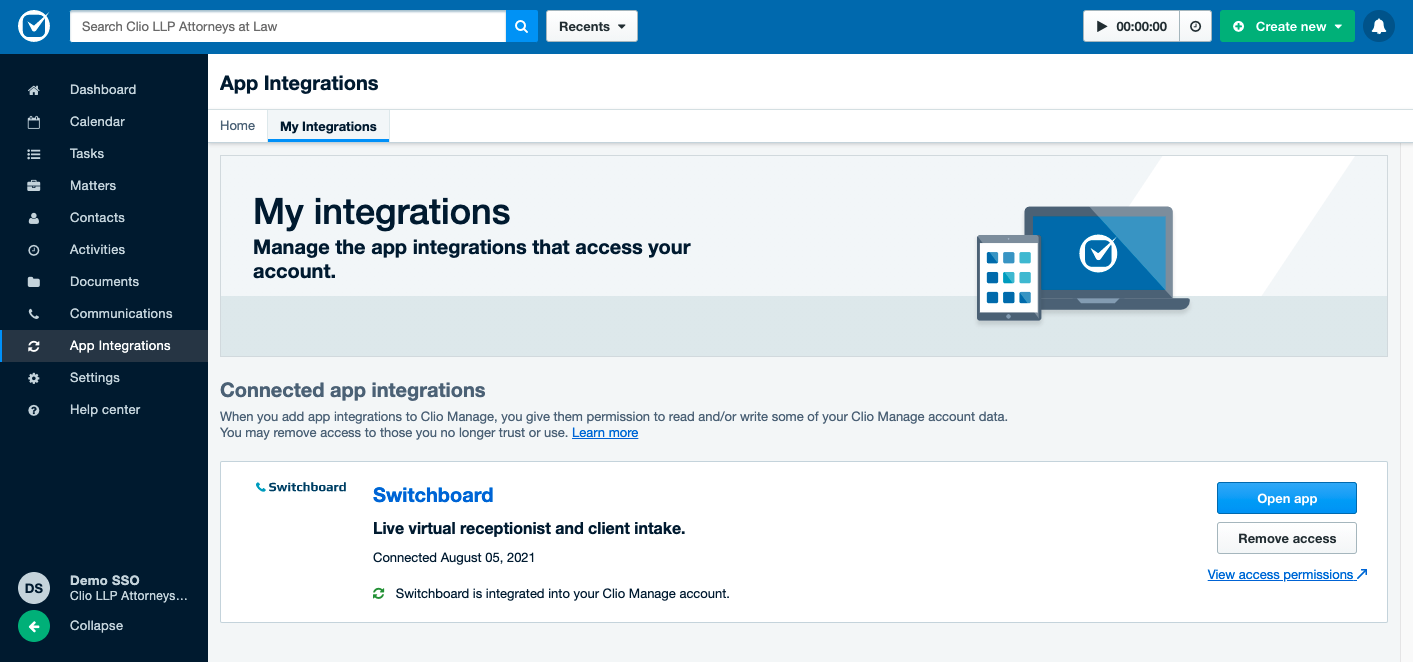The width and height of the screenshot is (1413, 662).
Task: Open Settings from sidebar
Action: pos(104,378)
